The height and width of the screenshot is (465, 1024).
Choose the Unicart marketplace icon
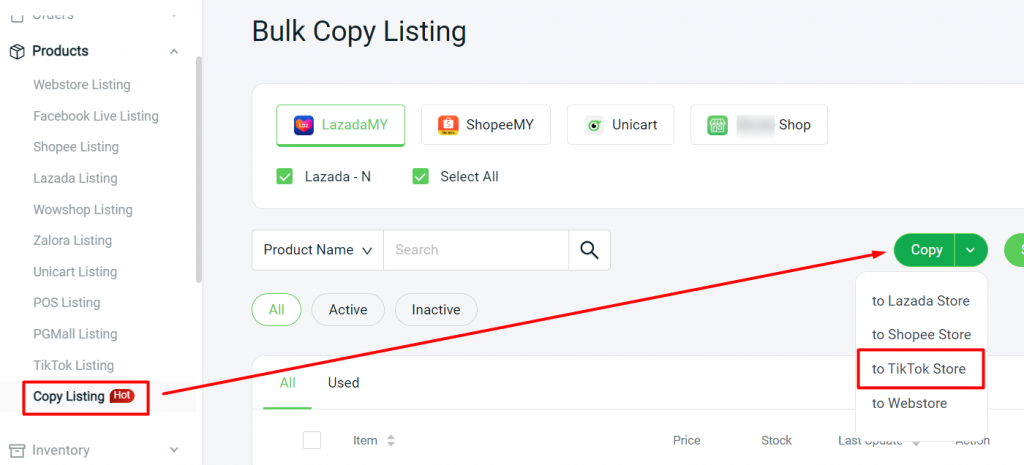[594, 125]
